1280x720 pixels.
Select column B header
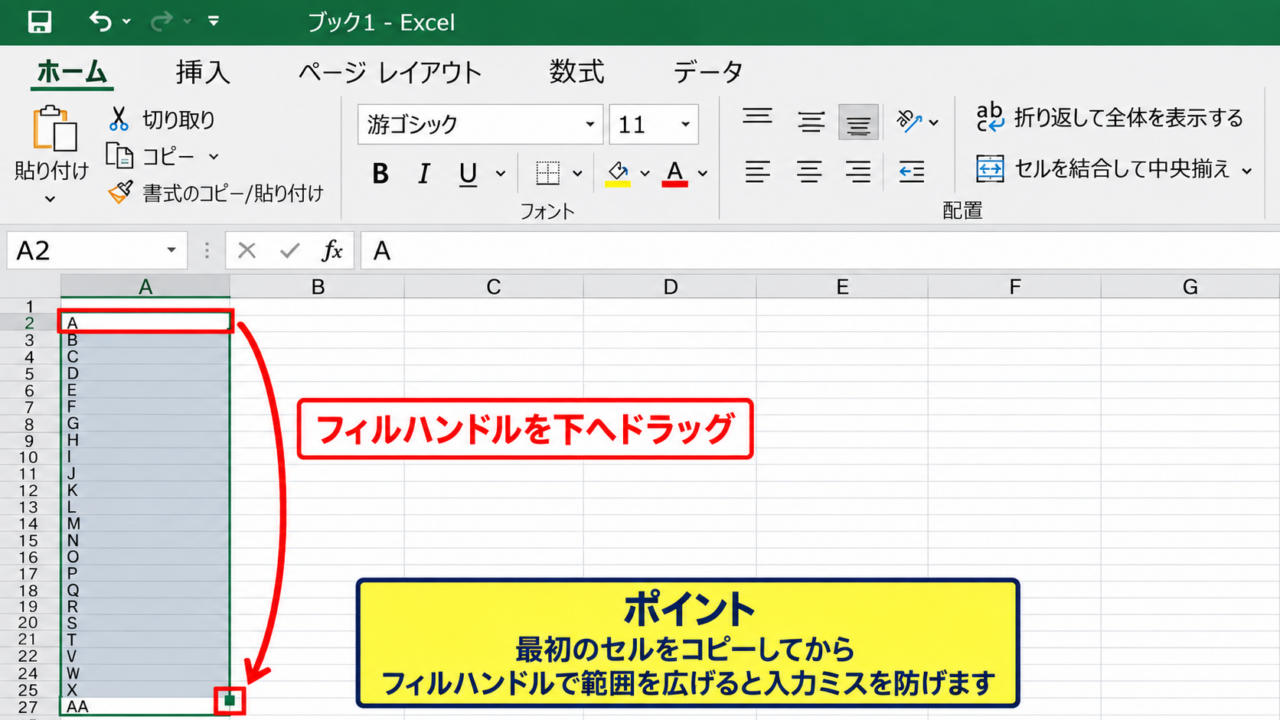click(x=318, y=287)
